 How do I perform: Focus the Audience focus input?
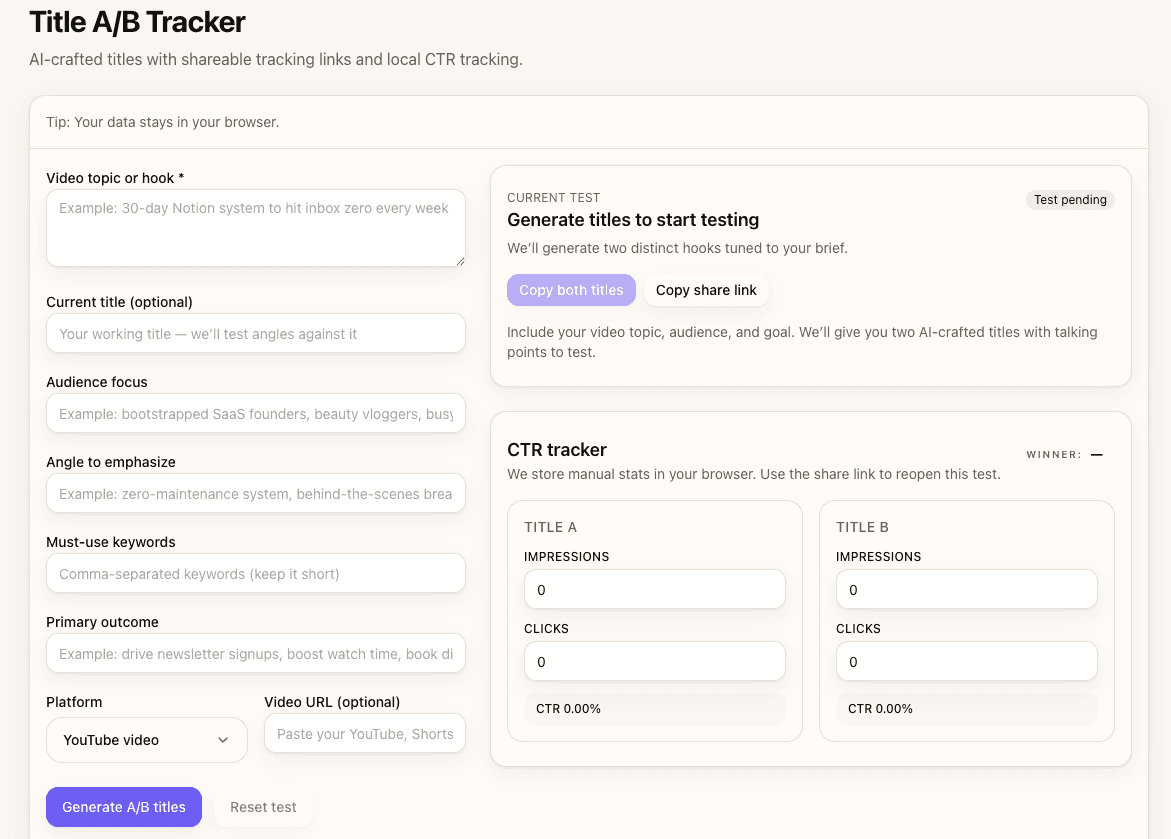tap(255, 413)
